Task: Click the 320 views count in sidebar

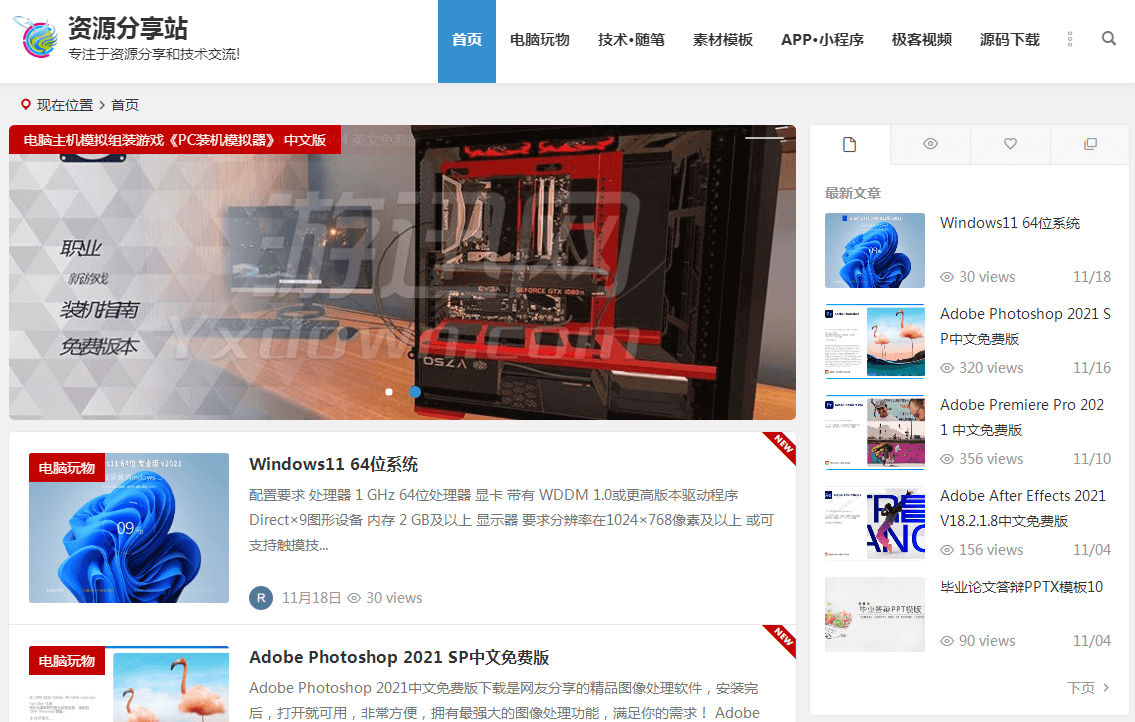Action: point(991,368)
